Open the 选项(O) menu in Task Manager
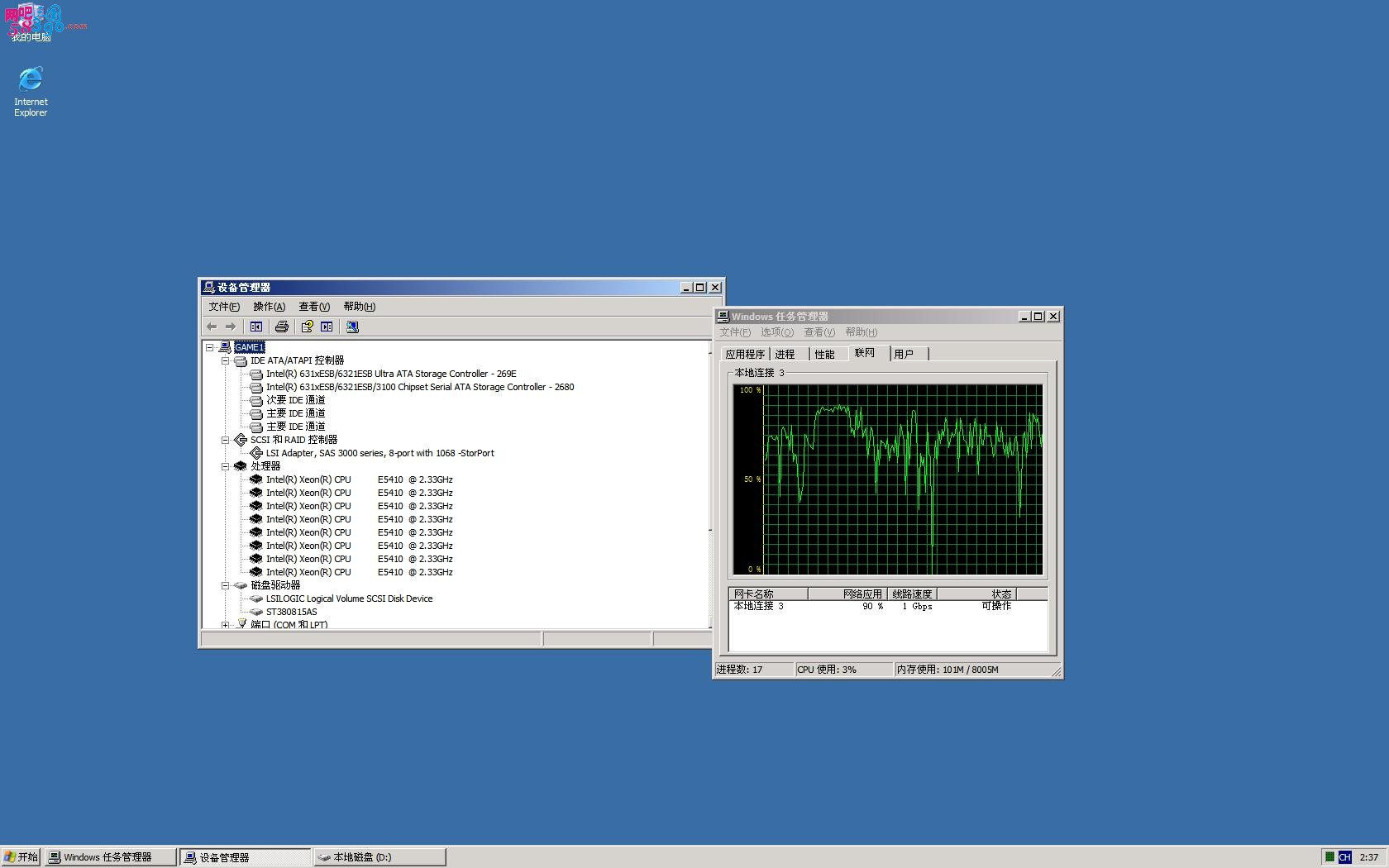 click(776, 332)
